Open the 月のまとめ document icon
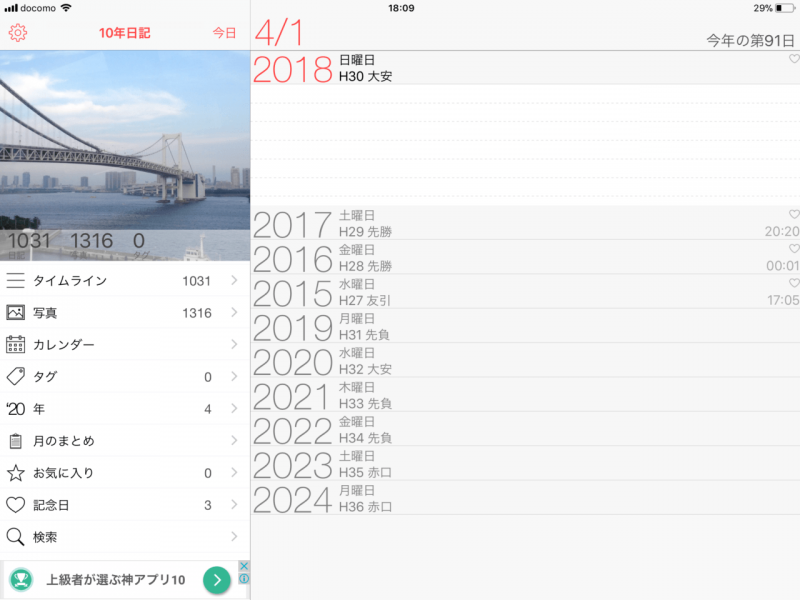This screenshot has width=800, height=600. point(14,442)
